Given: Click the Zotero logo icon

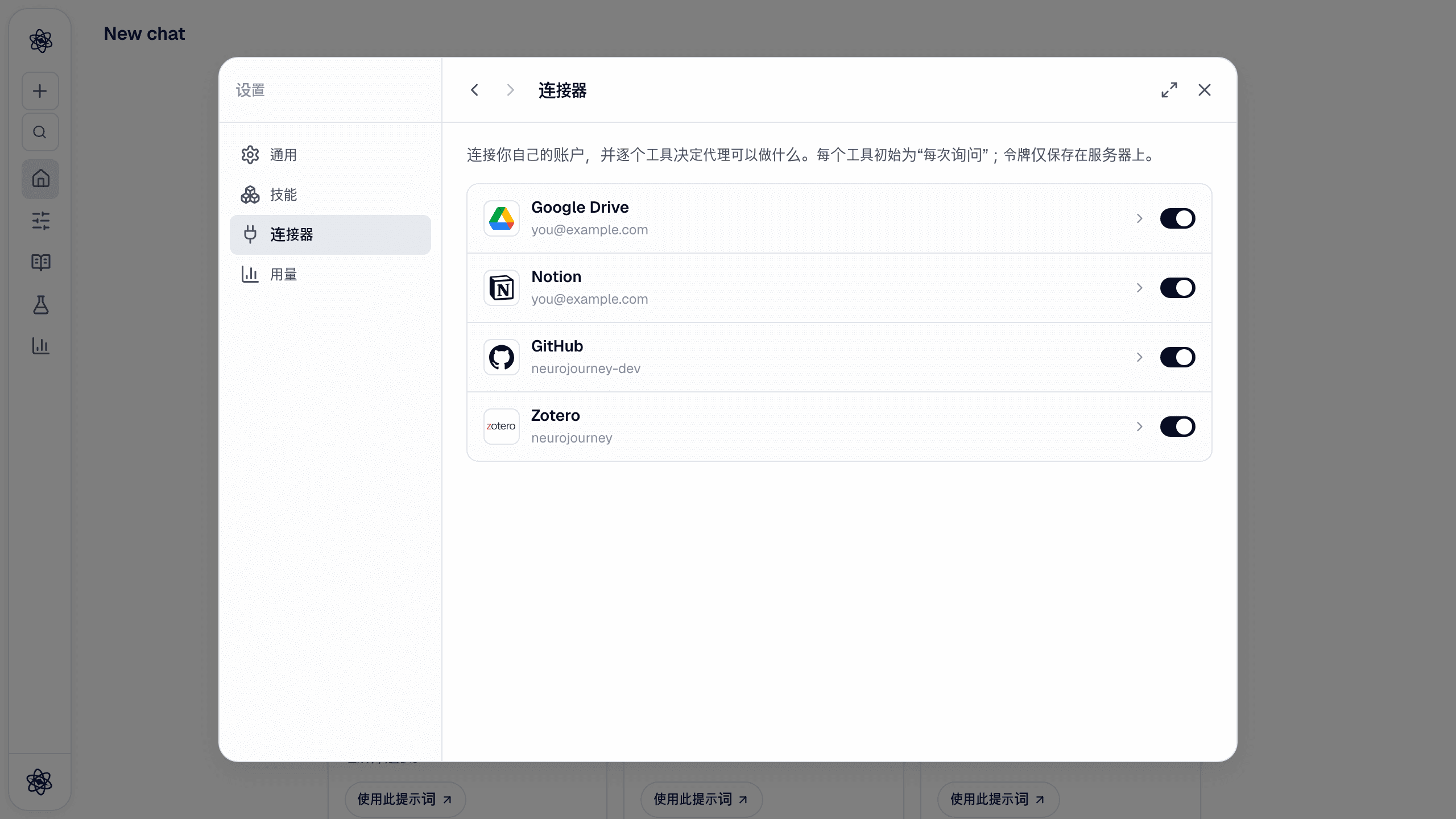Looking at the screenshot, I should (502, 427).
